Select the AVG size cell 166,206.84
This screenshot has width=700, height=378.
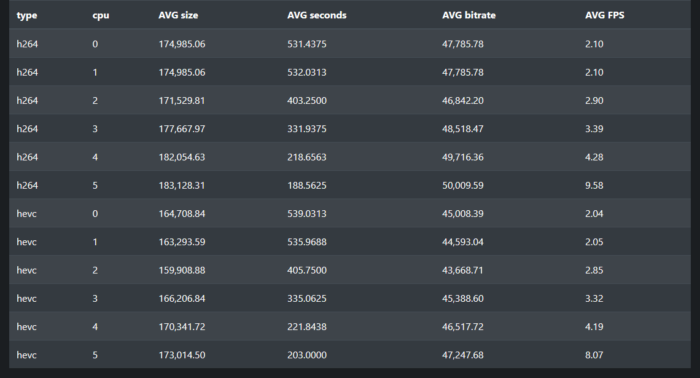click(182, 299)
